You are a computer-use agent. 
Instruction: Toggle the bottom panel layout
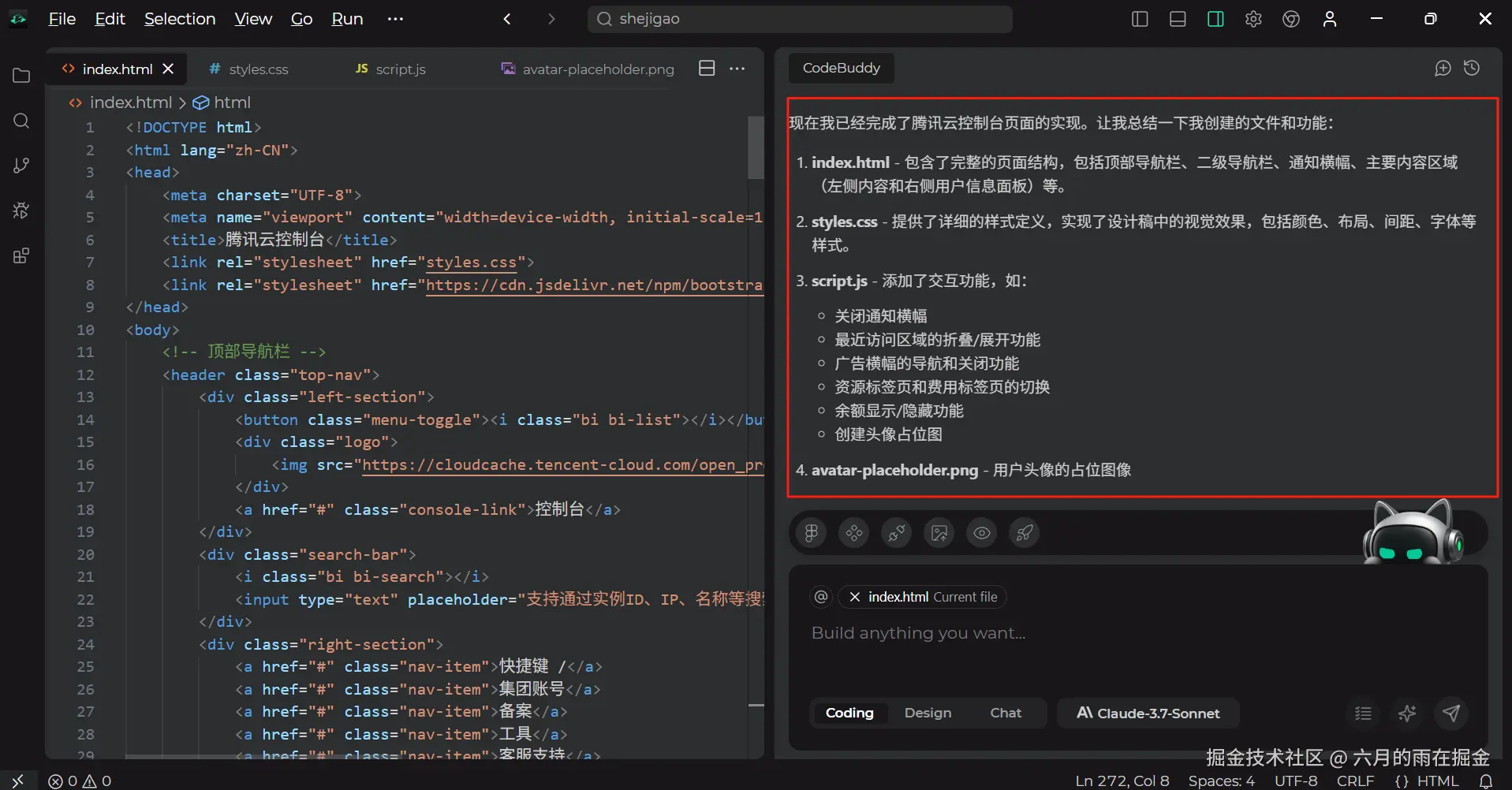point(1178,19)
